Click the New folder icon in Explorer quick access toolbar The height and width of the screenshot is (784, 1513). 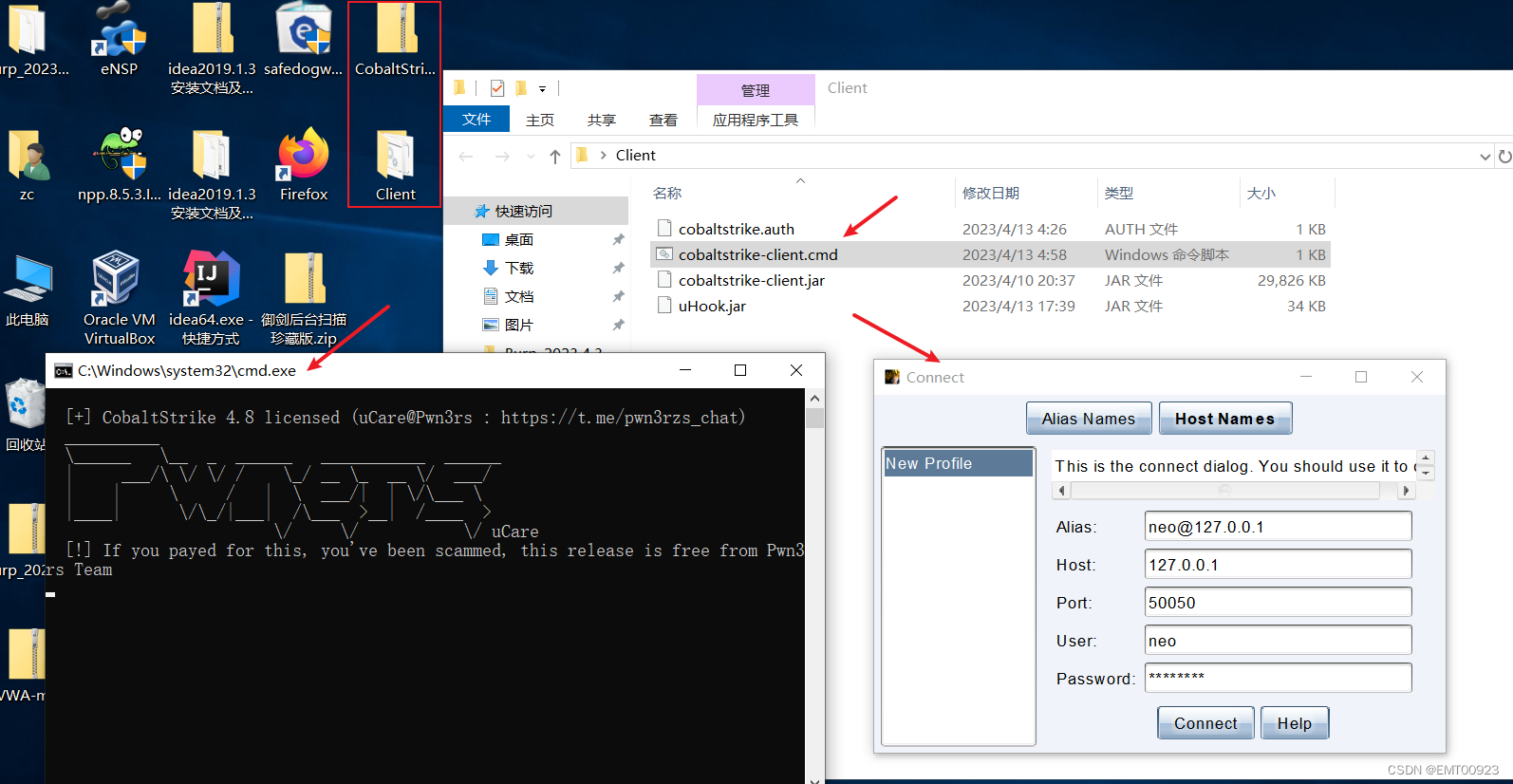tap(521, 88)
